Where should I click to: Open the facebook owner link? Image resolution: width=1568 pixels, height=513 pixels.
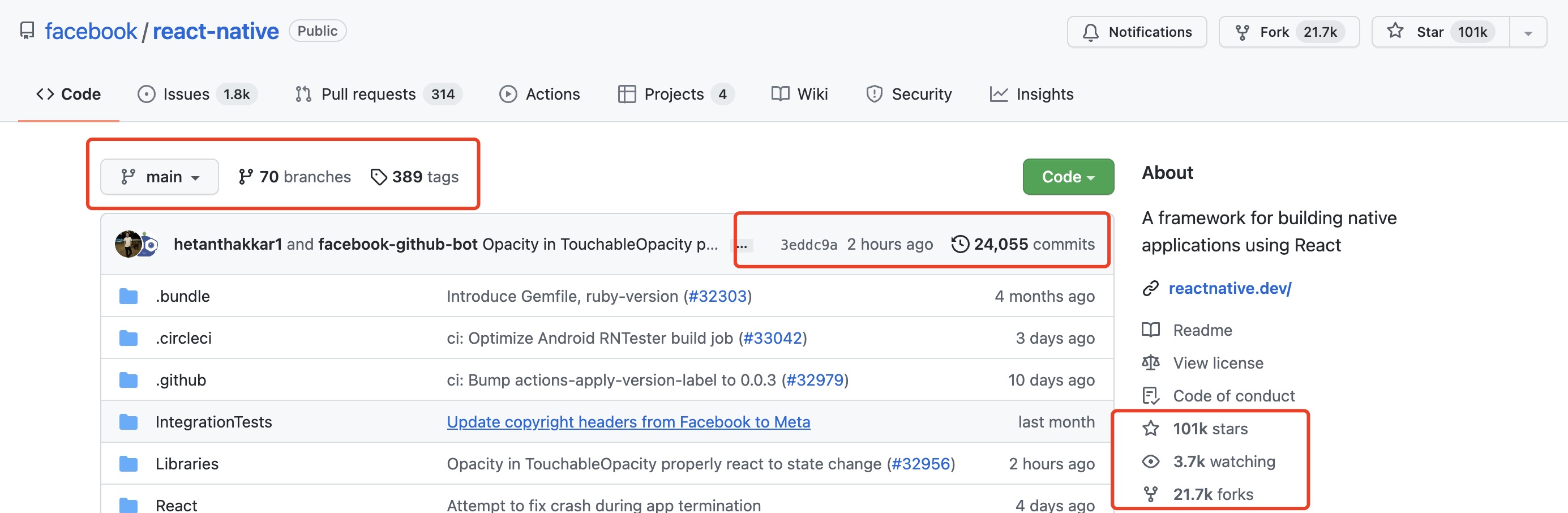point(91,31)
